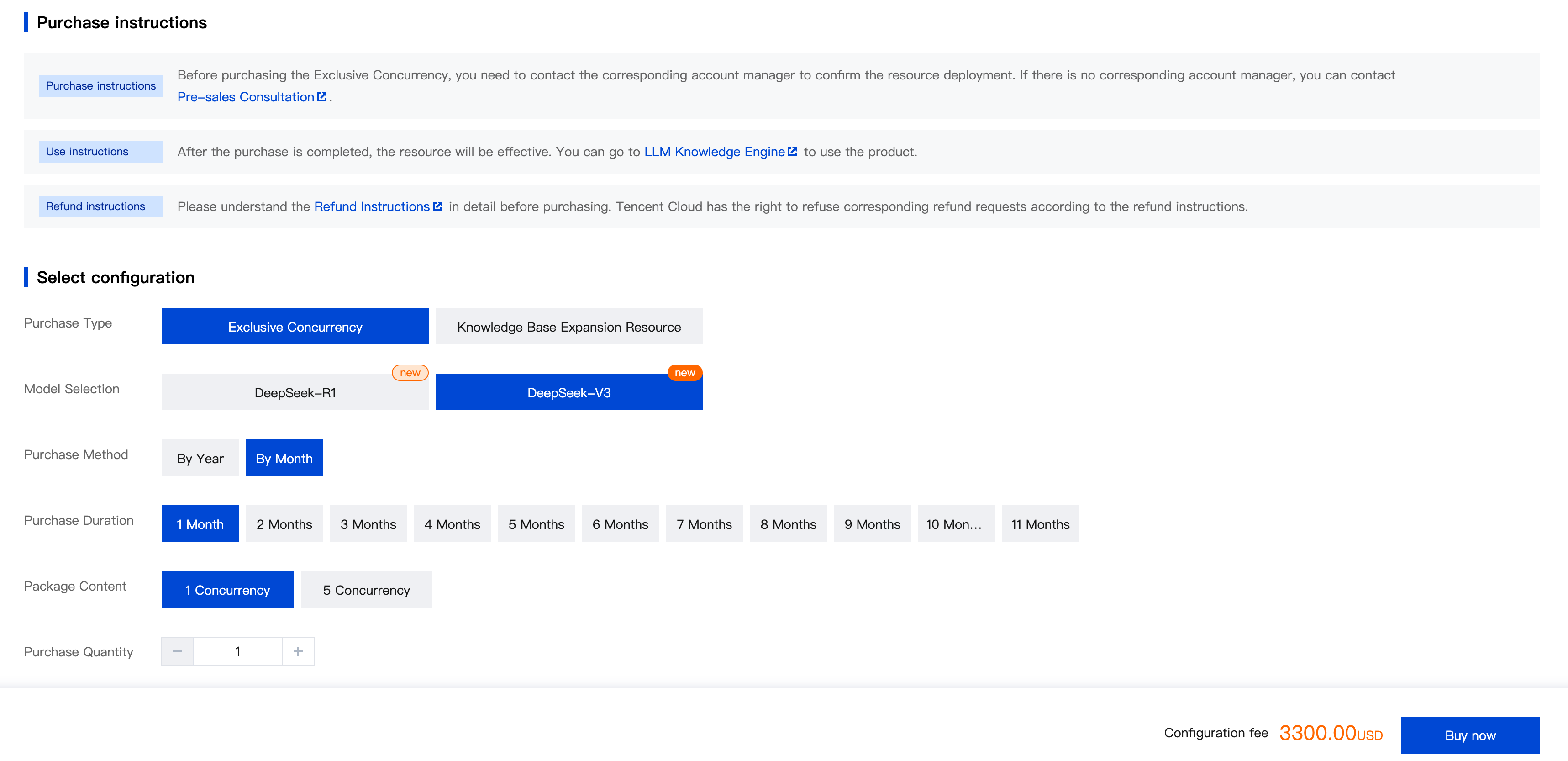Select Knowledge Base Expansion Resource type
Image resolution: width=1568 pixels, height=761 pixels.
coord(568,327)
